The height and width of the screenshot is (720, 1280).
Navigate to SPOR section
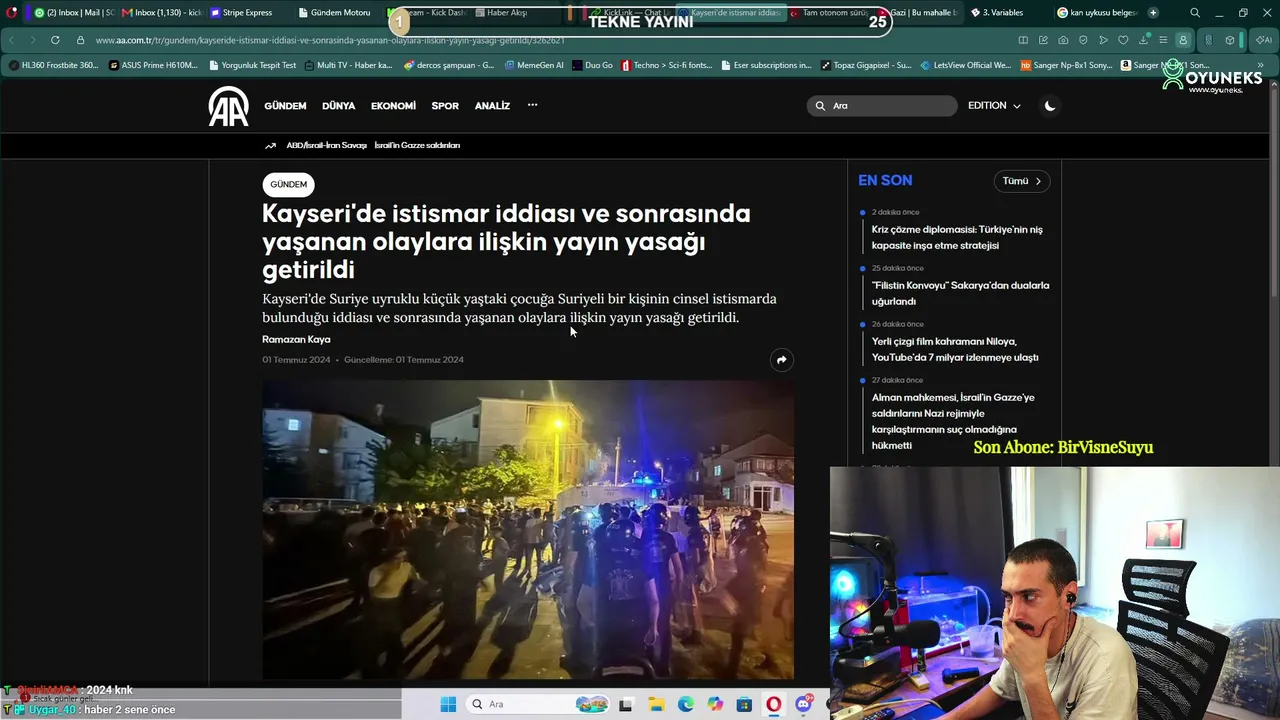(445, 106)
